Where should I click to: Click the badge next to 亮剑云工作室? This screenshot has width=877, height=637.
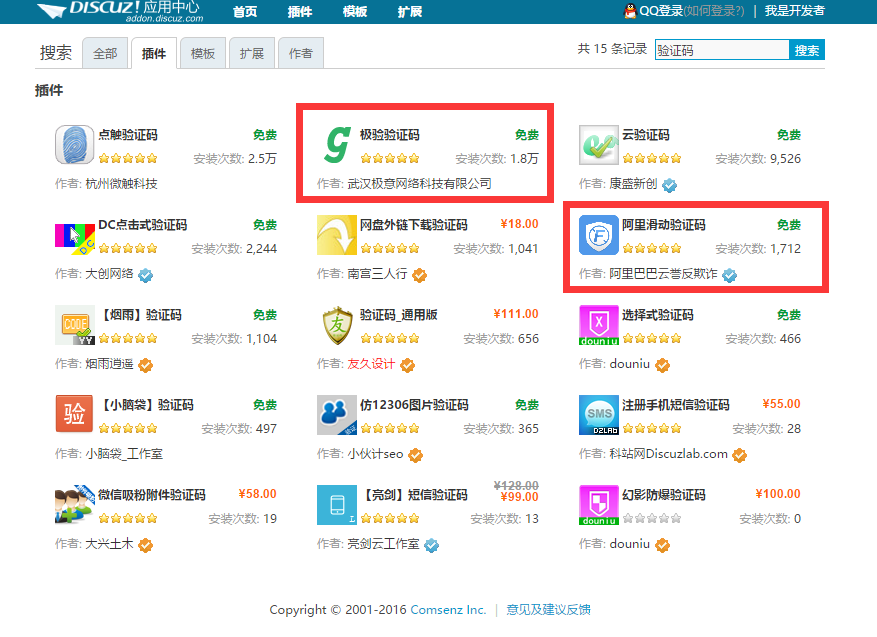pos(431,545)
